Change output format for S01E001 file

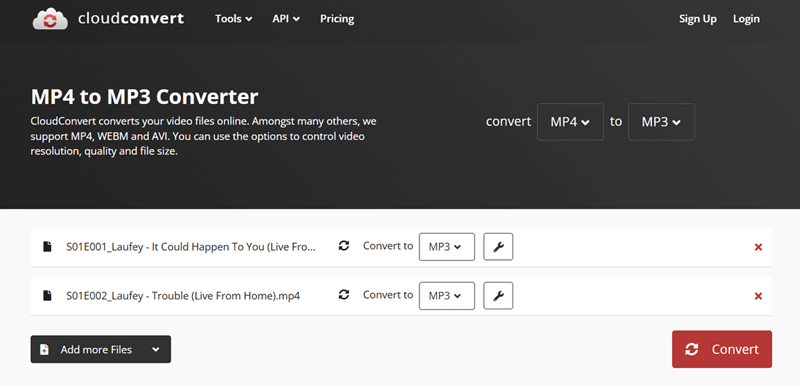[446, 247]
